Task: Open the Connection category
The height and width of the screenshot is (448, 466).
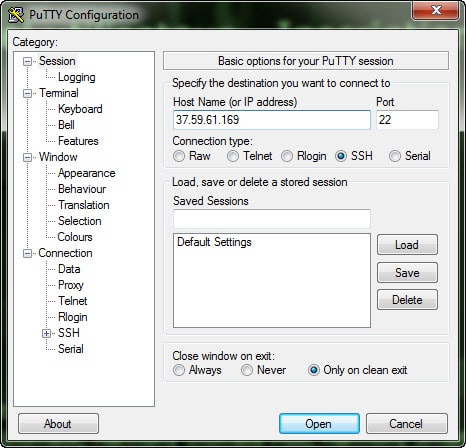Action: (x=65, y=253)
